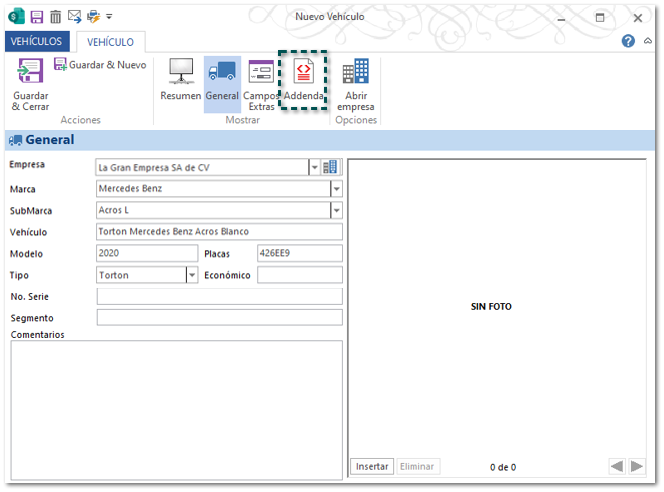Click the Segmento input field
Screen dimensions: 664x492
pyautogui.click(x=219, y=318)
